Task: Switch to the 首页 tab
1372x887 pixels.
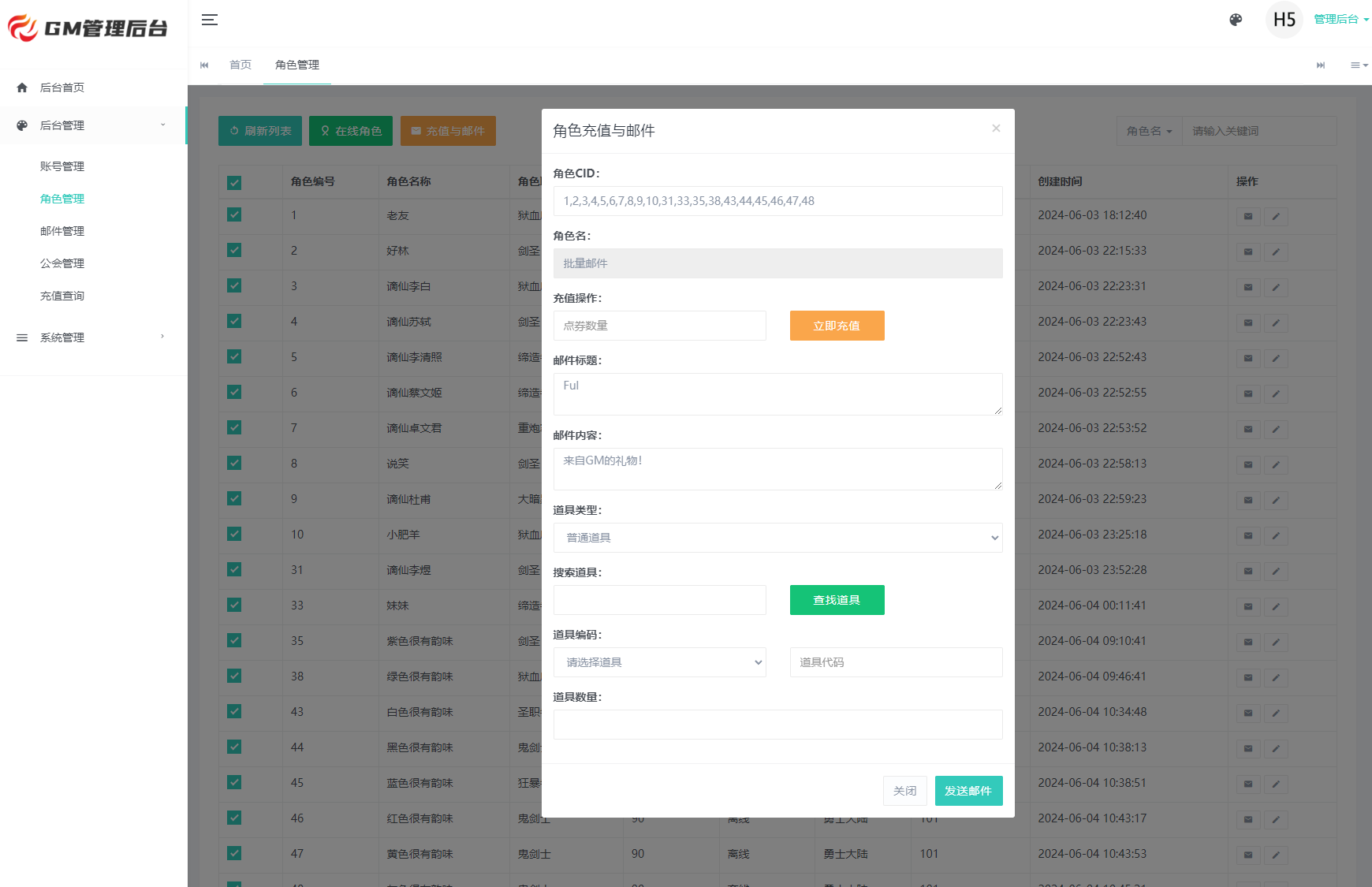Action: click(240, 65)
